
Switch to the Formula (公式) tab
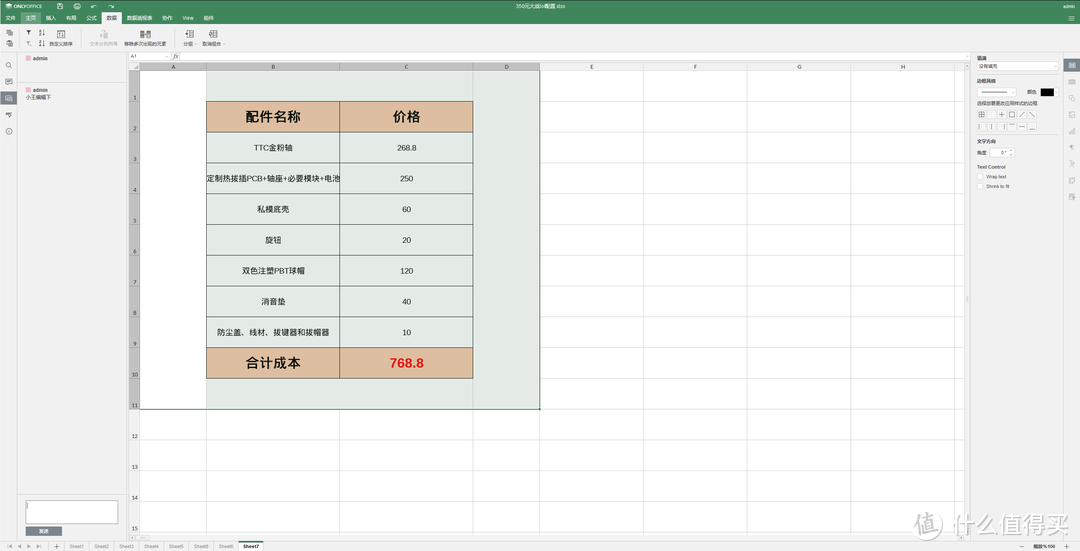click(x=91, y=18)
